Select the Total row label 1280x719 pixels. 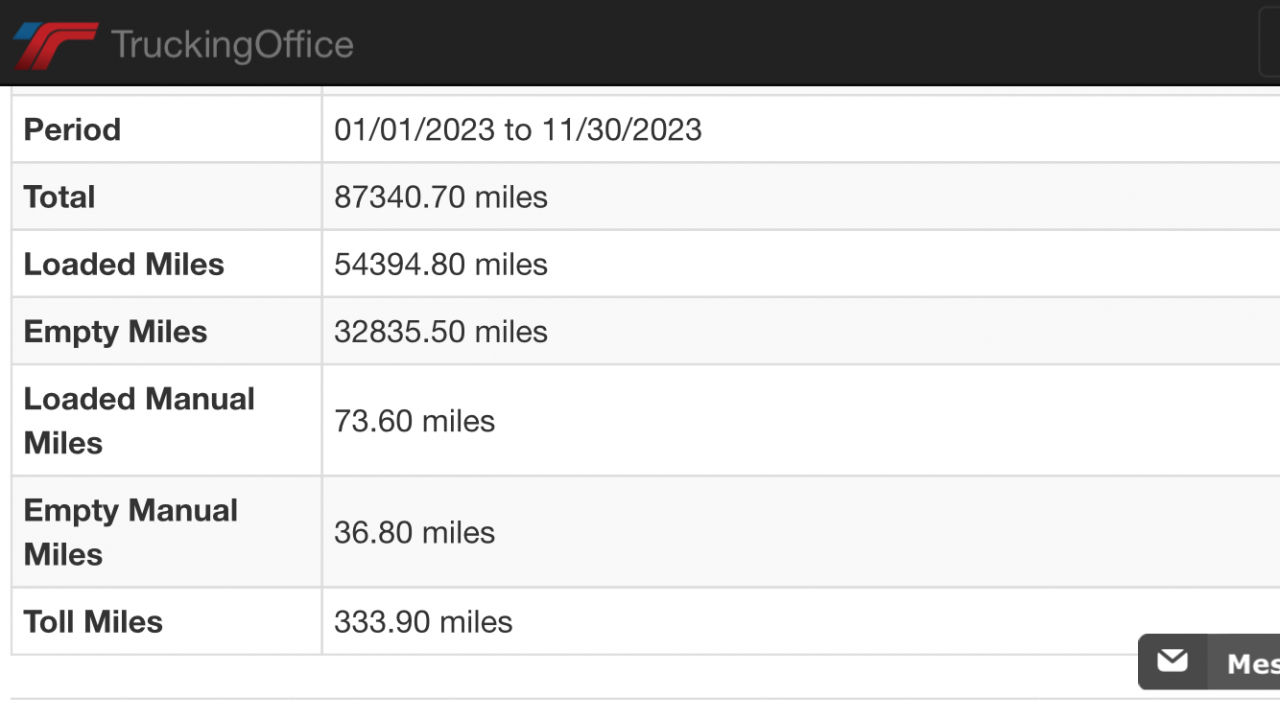pyautogui.click(x=59, y=197)
